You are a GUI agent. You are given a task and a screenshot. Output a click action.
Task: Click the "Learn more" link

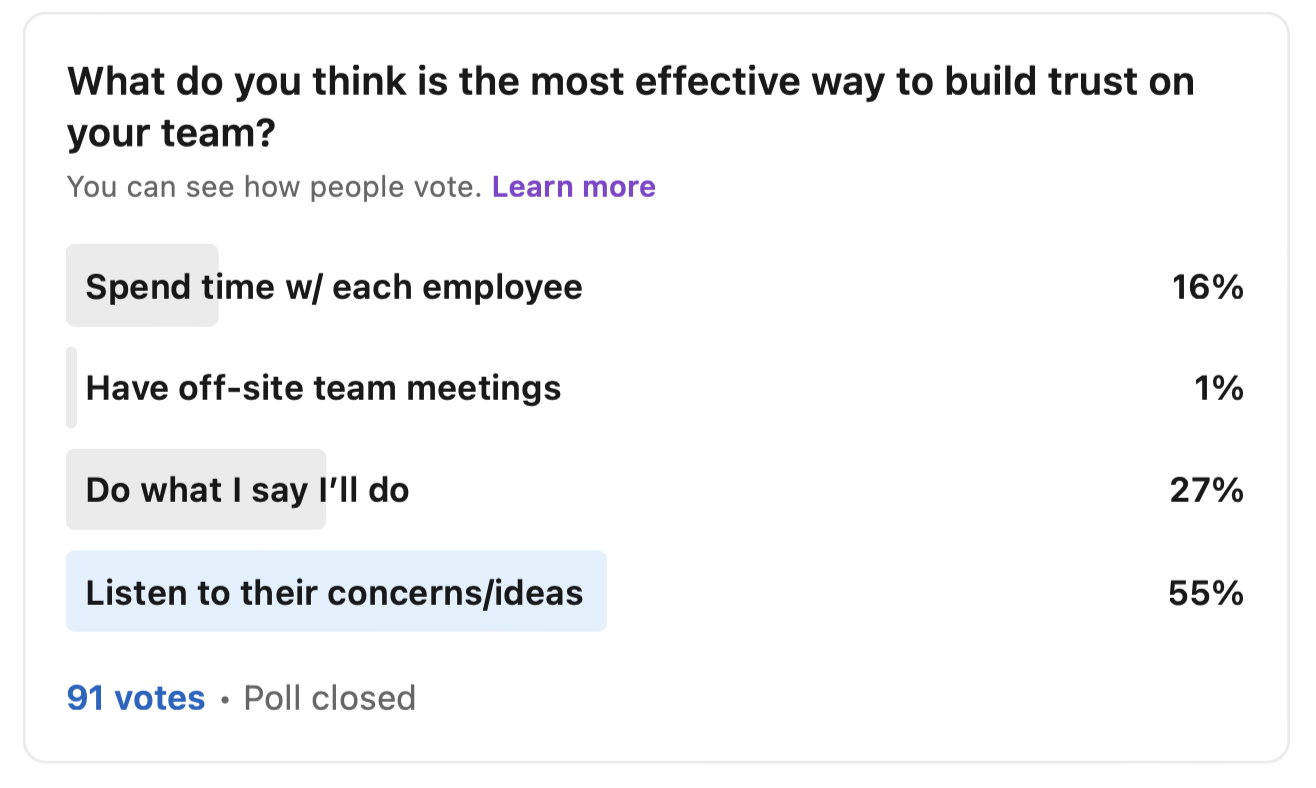click(x=573, y=187)
